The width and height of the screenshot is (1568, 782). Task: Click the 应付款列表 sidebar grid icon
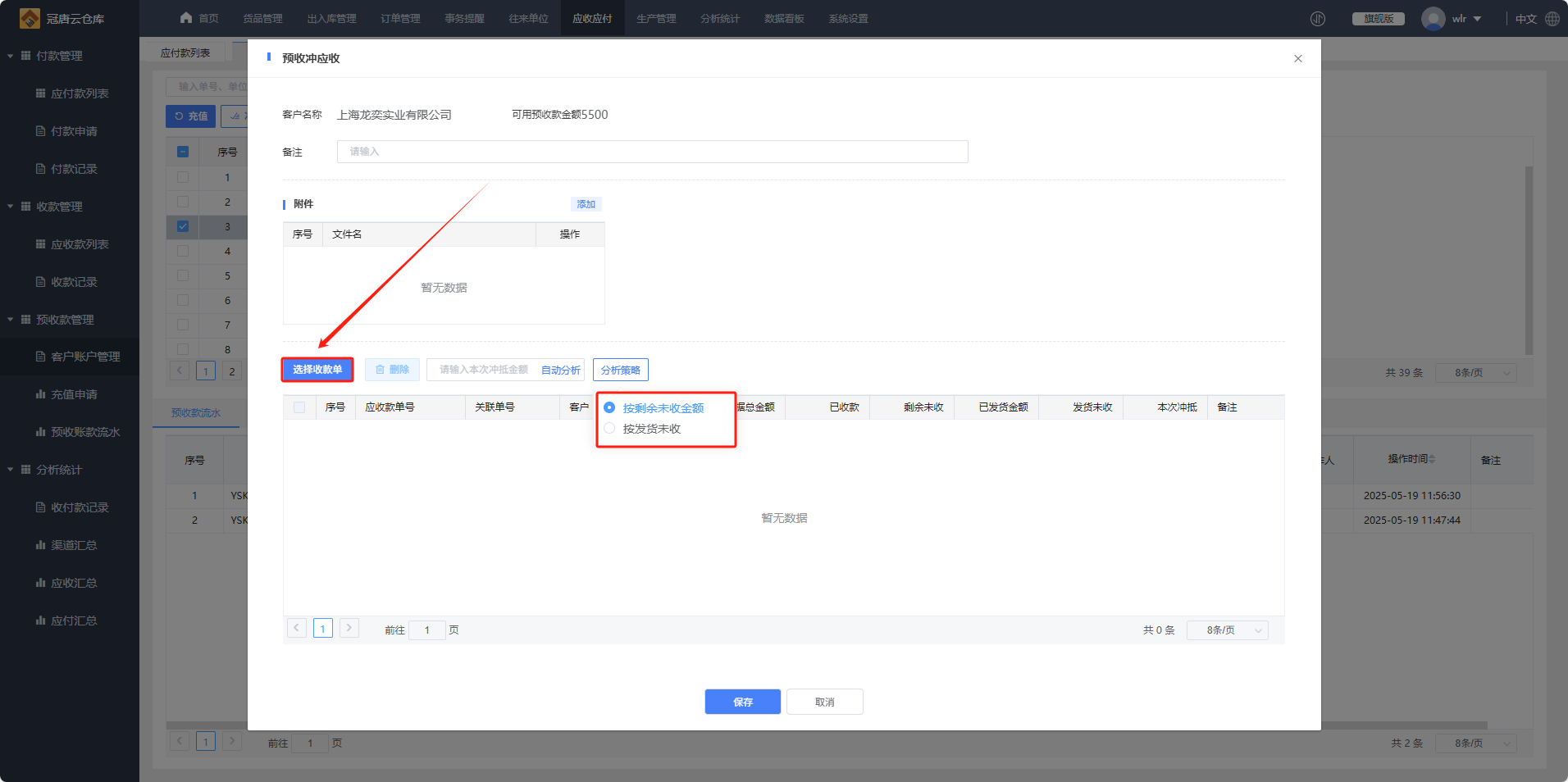click(x=40, y=93)
